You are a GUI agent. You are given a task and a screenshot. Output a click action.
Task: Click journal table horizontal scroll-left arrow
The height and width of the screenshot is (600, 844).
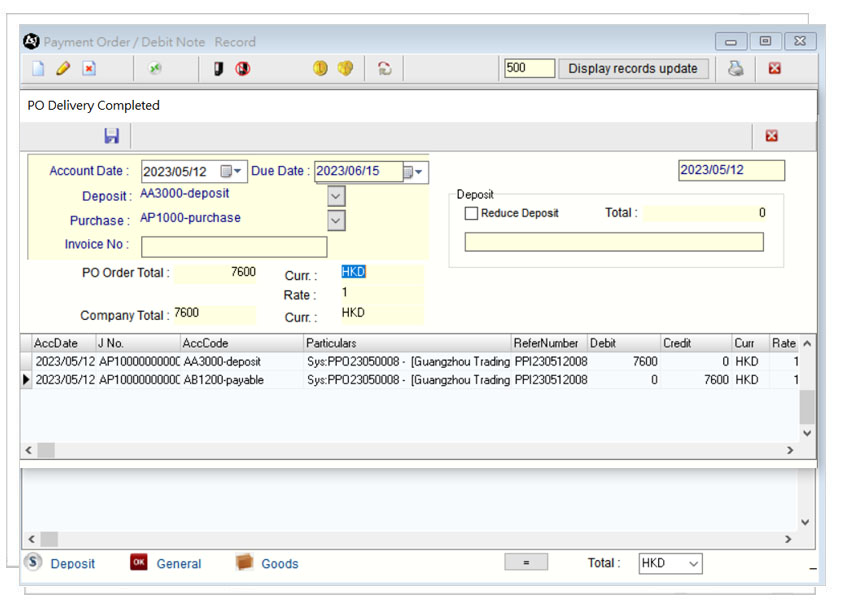click(29, 450)
